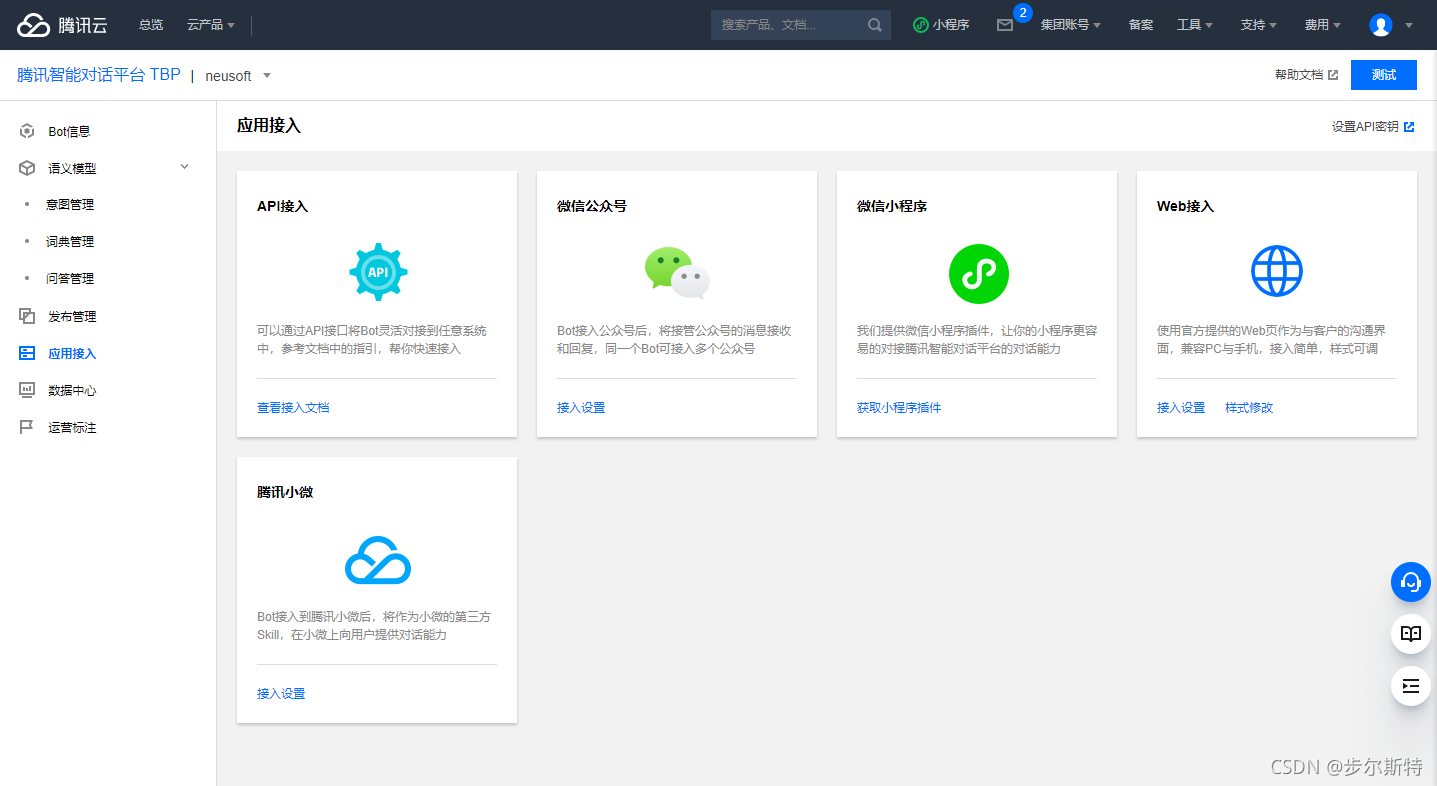Click the 腾讯小微 card title
Viewport: 1437px width, 786px height.
285,492
